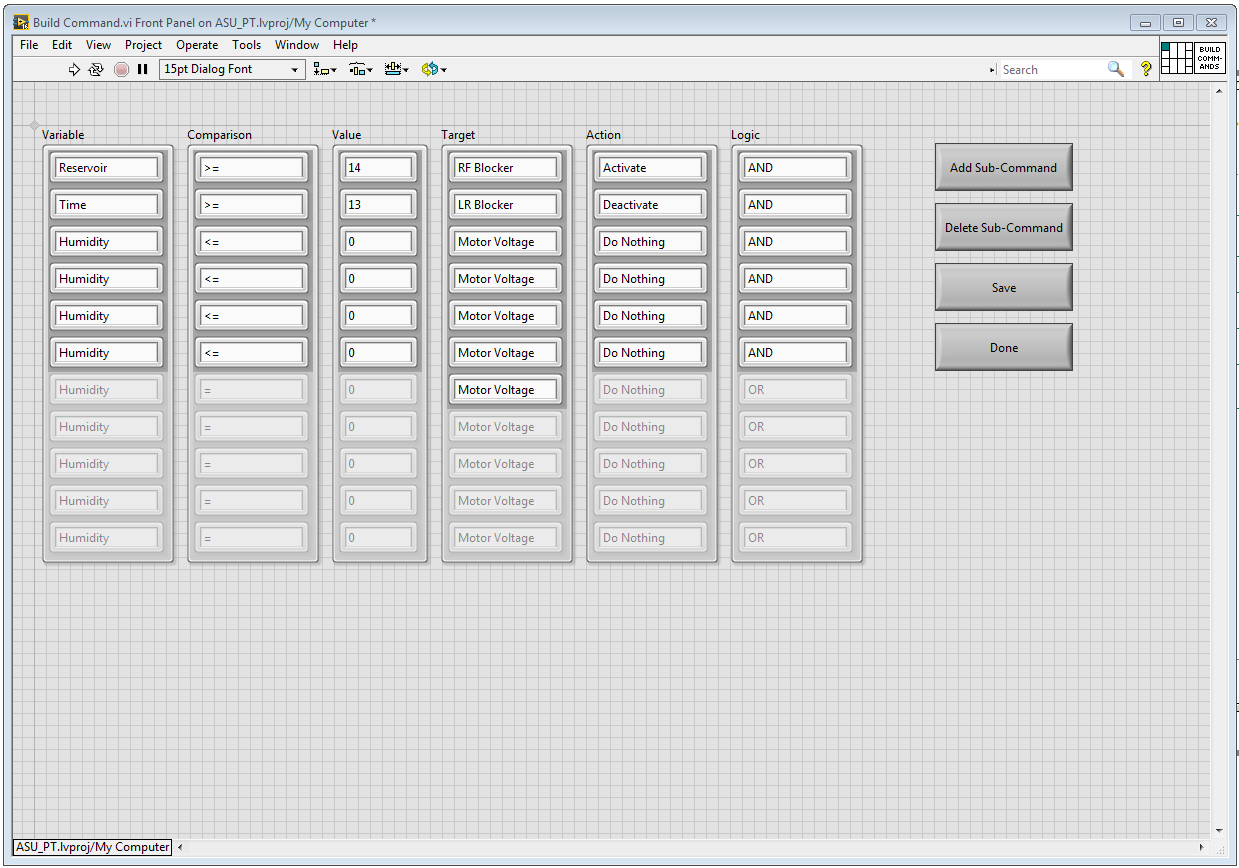
Task: Open the LR Blocker target selector
Action: coord(506,205)
